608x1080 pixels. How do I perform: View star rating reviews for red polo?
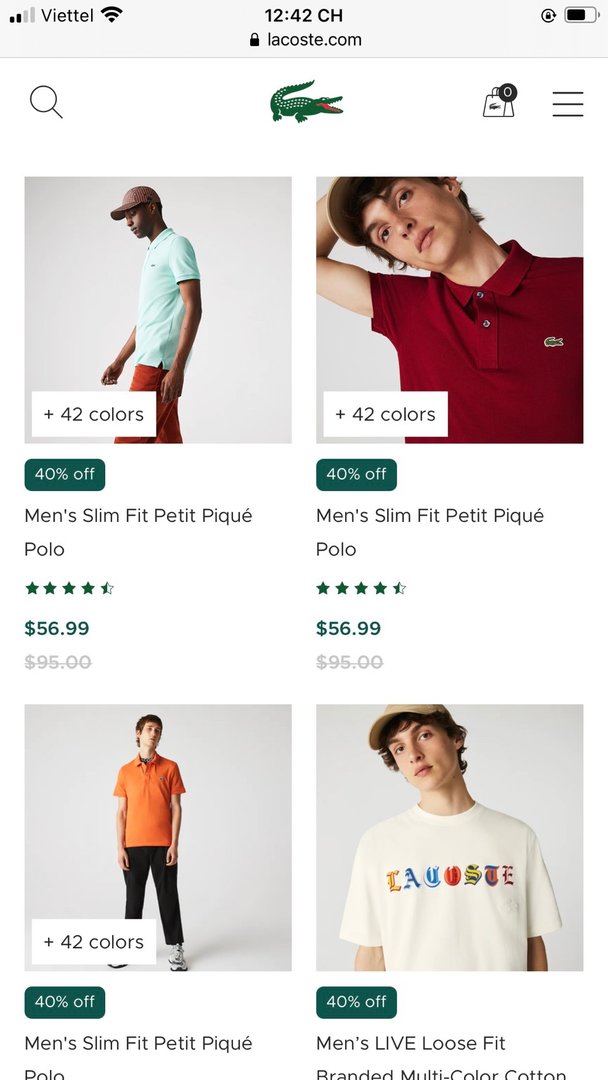[x=361, y=588]
